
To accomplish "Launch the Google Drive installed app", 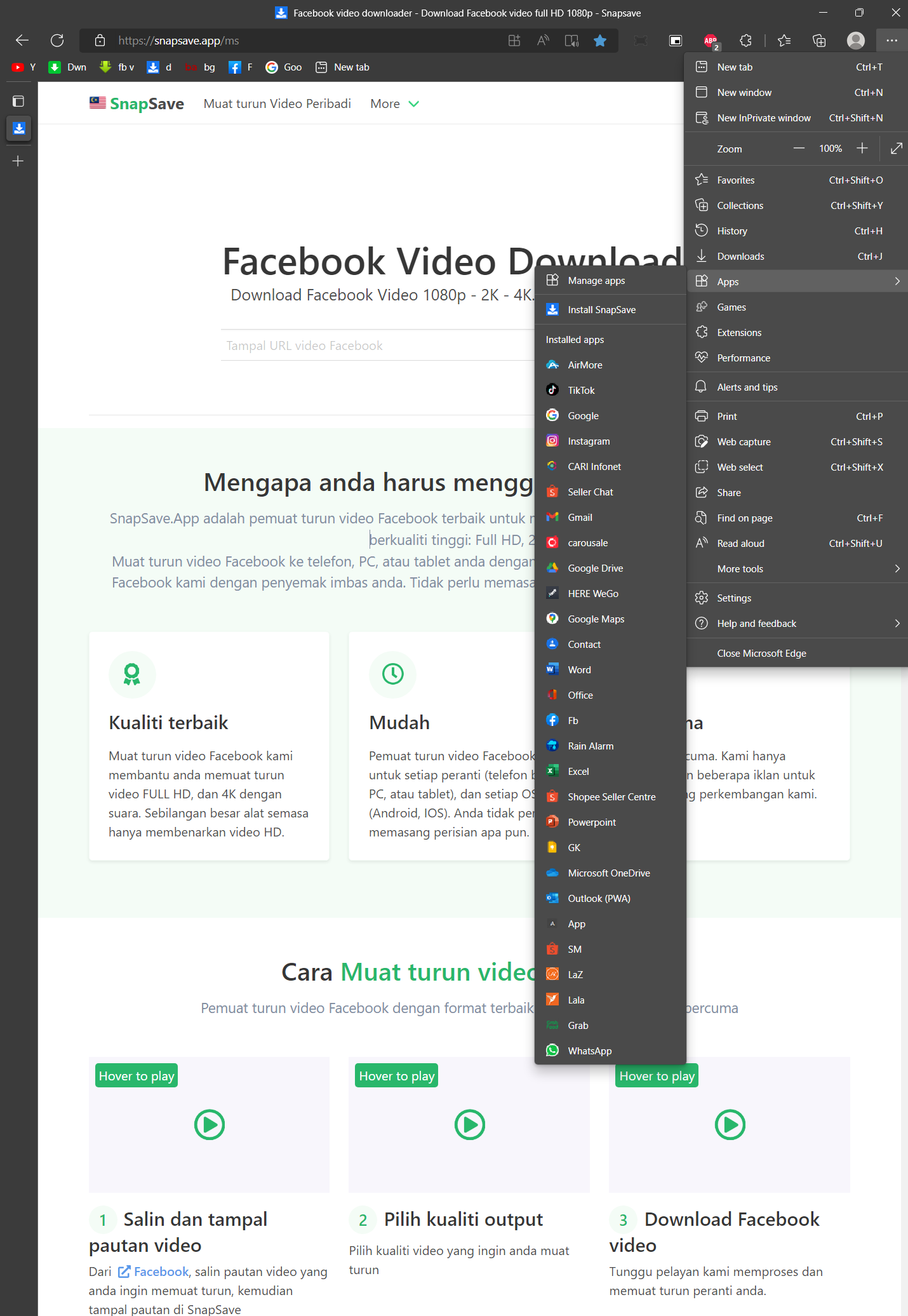I will coord(611,568).
